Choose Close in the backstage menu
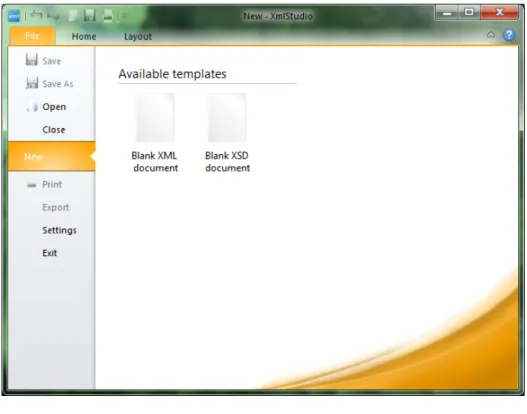Screen dimensions: 527x414 [x=51, y=130]
